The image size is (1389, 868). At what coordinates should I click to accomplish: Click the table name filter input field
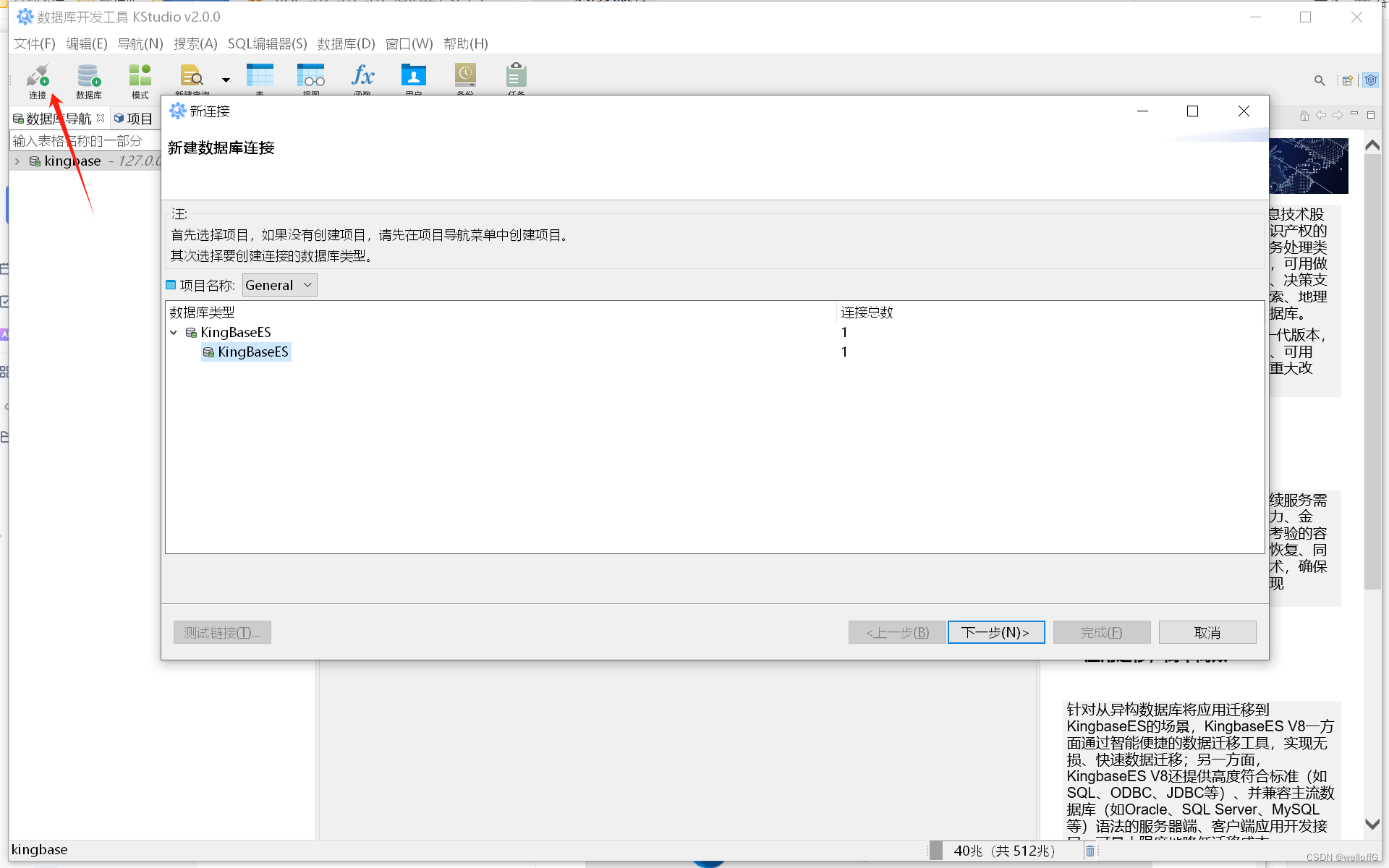coord(80,140)
